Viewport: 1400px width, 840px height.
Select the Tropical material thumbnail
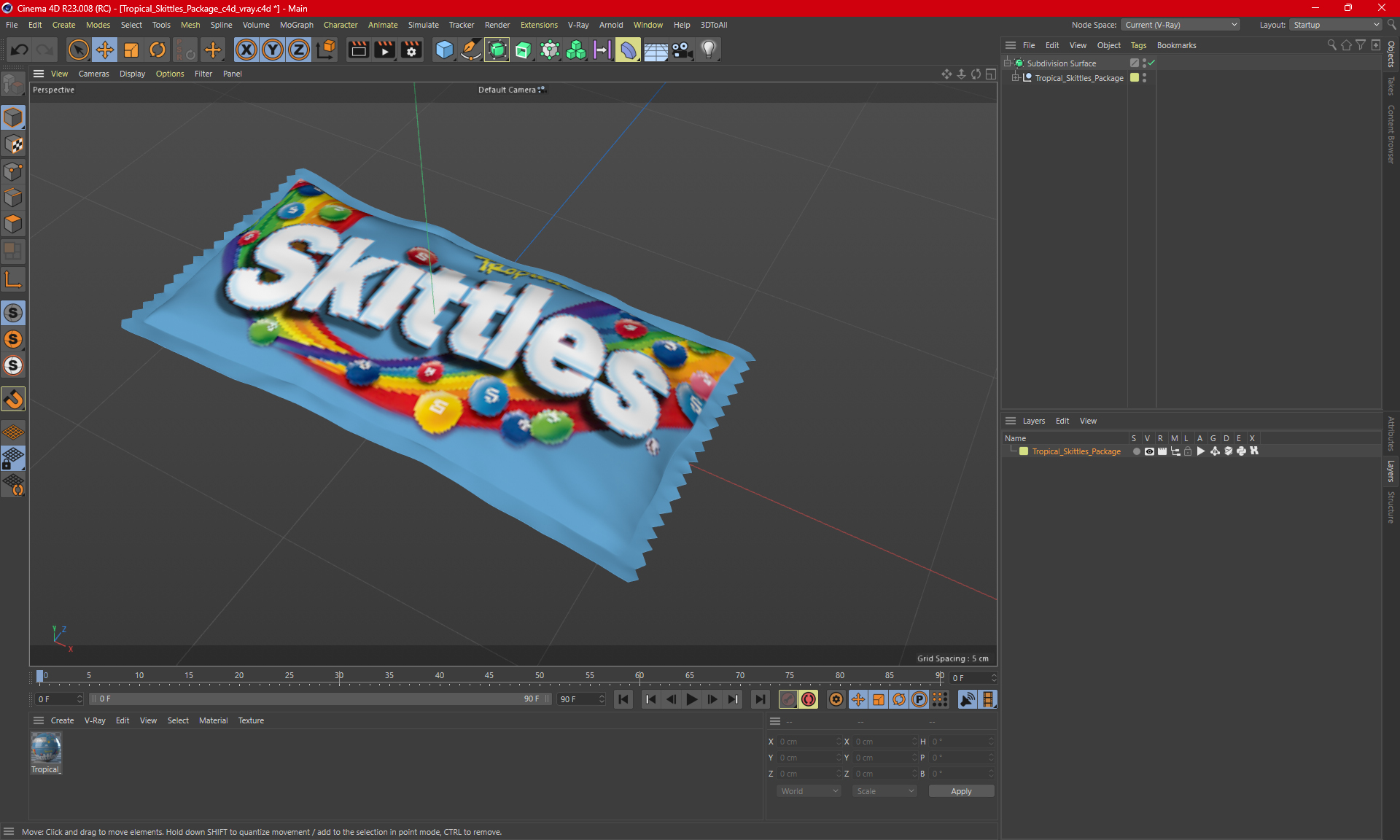(46, 749)
